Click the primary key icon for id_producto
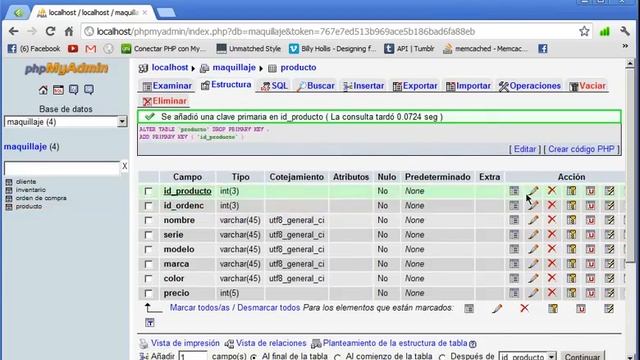Viewport: 640px width, 360px height. pos(571,191)
